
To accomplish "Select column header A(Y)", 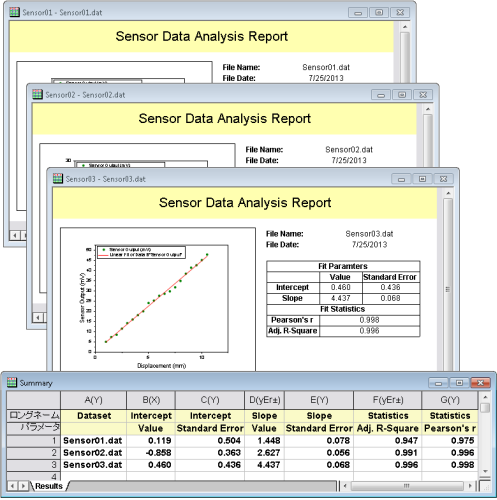I will coord(94,400).
